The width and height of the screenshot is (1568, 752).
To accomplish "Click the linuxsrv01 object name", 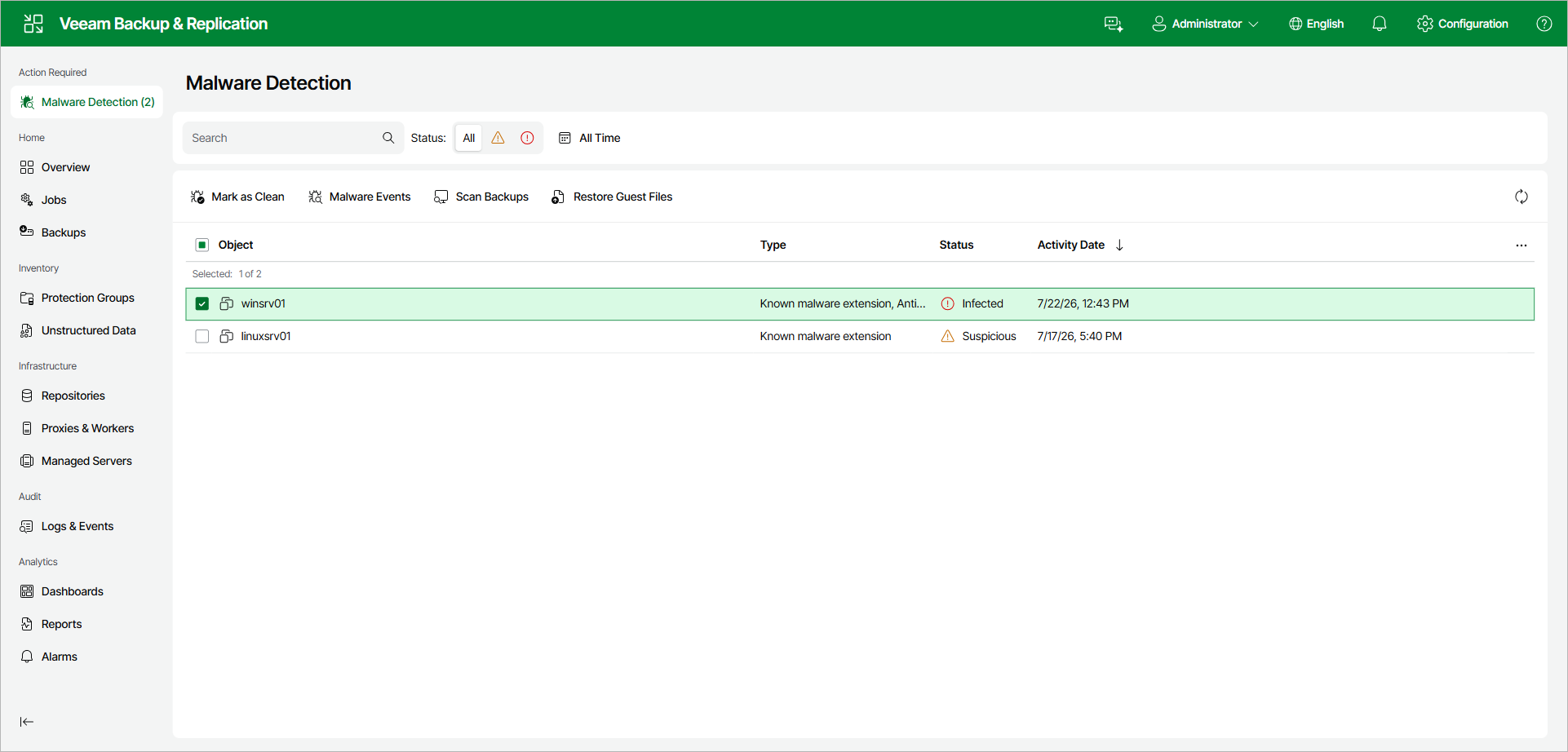I will click(266, 336).
